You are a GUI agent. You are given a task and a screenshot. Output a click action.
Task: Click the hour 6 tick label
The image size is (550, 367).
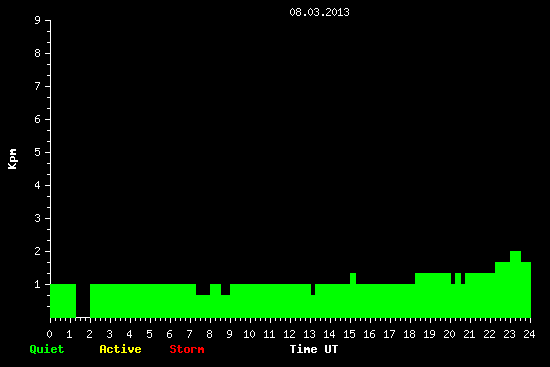click(x=169, y=334)
